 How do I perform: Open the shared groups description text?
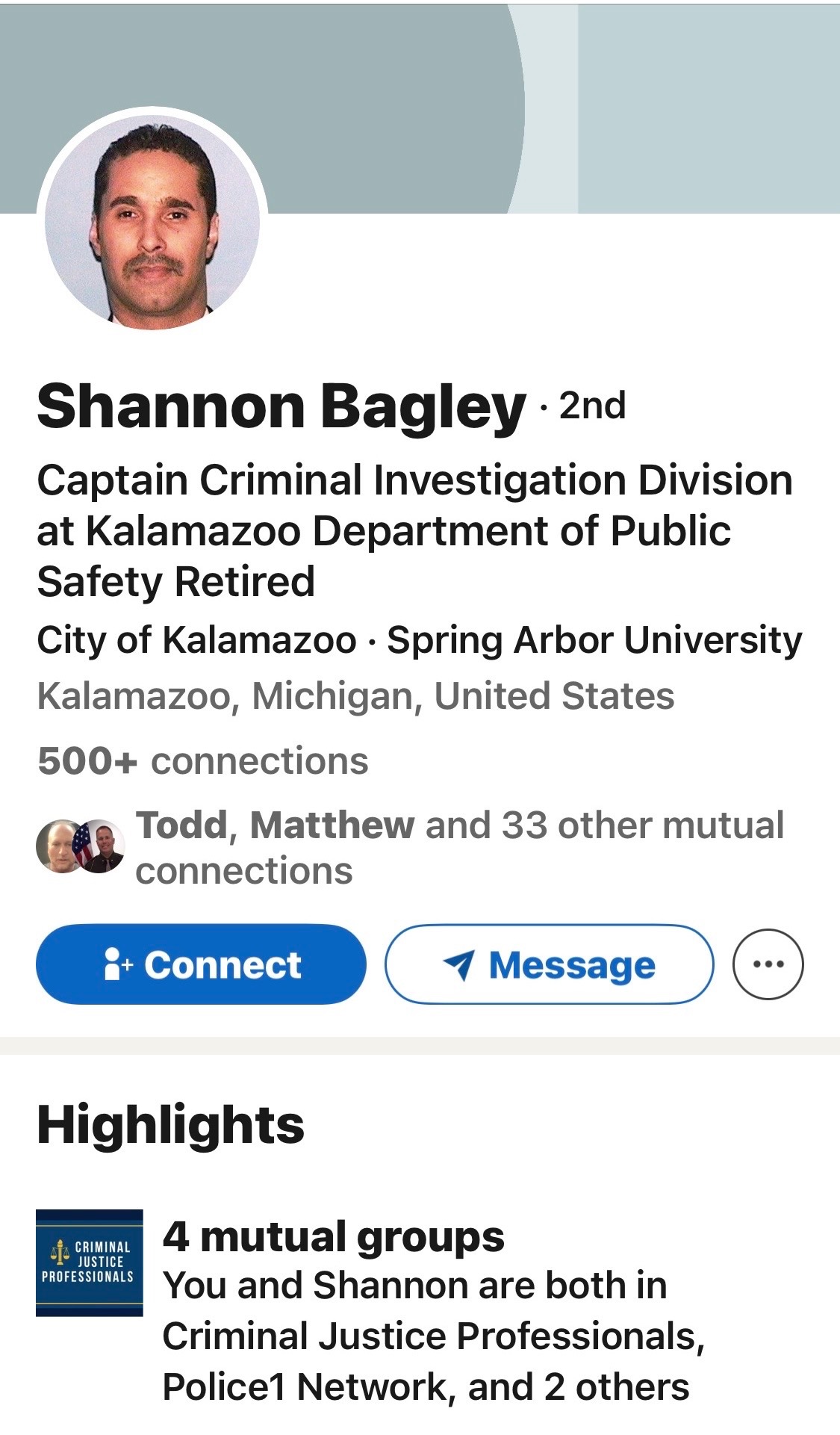pos(433,1336)
